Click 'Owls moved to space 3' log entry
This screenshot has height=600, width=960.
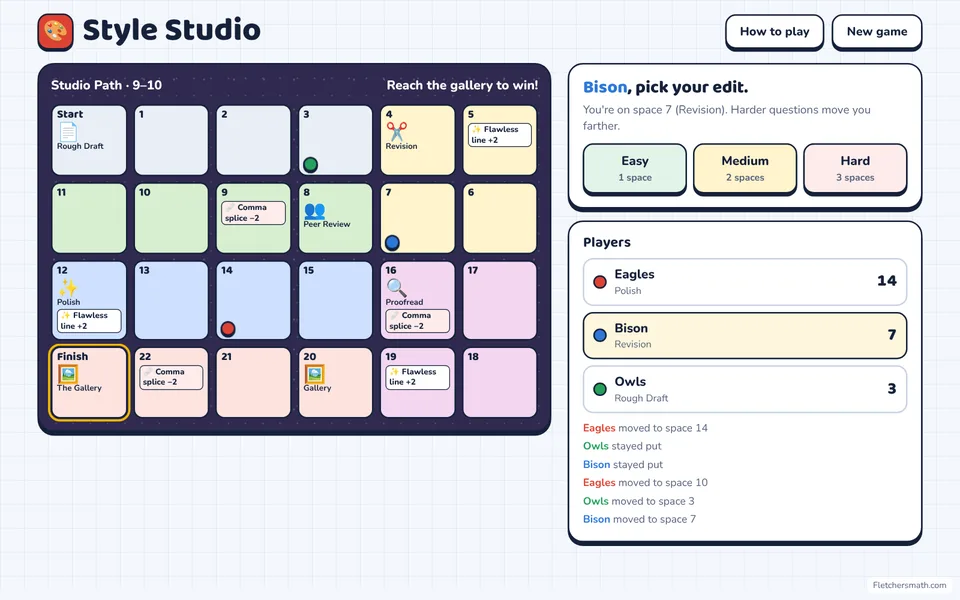pos(639,501)
